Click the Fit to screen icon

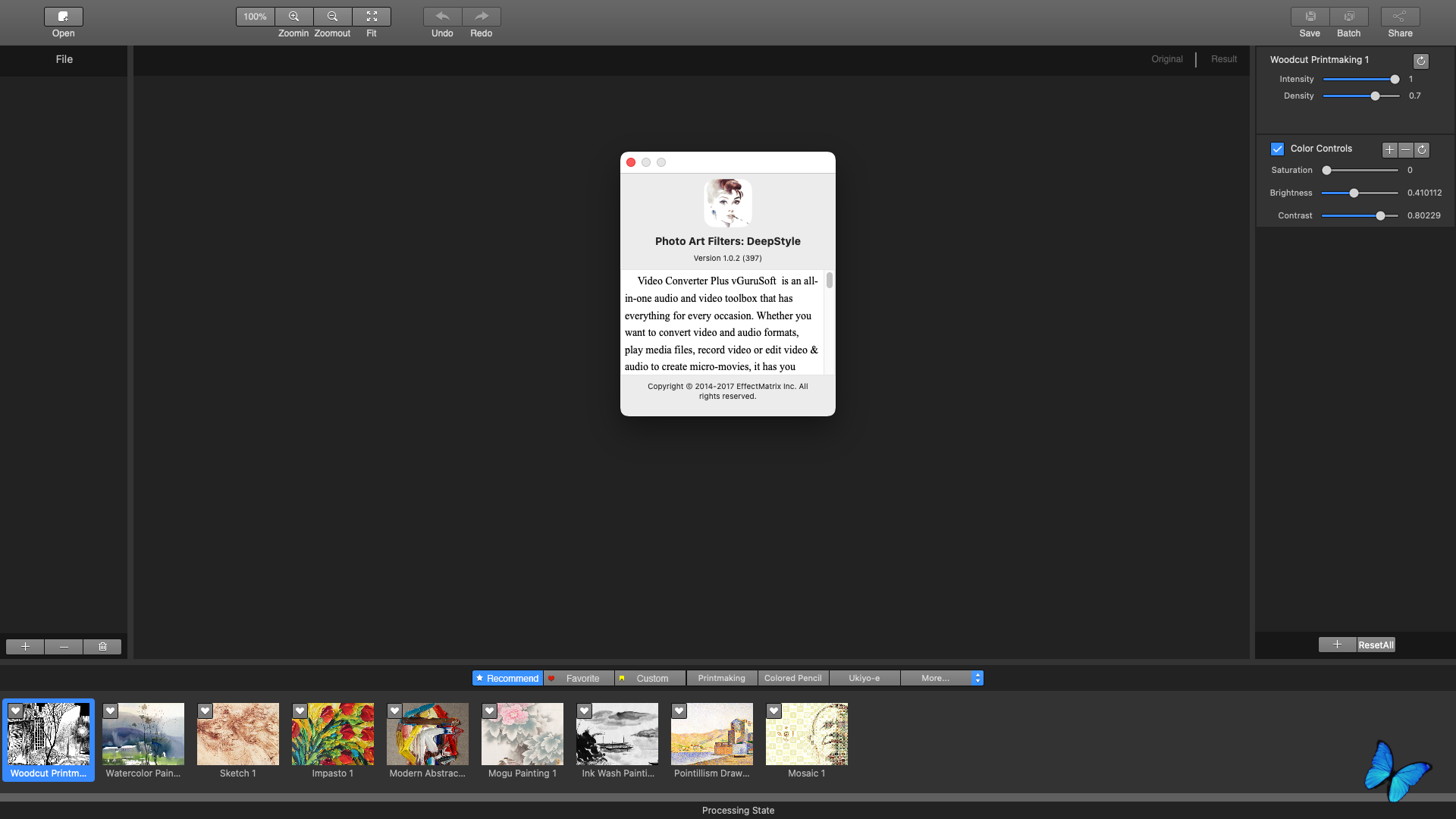tap(372, 17)
